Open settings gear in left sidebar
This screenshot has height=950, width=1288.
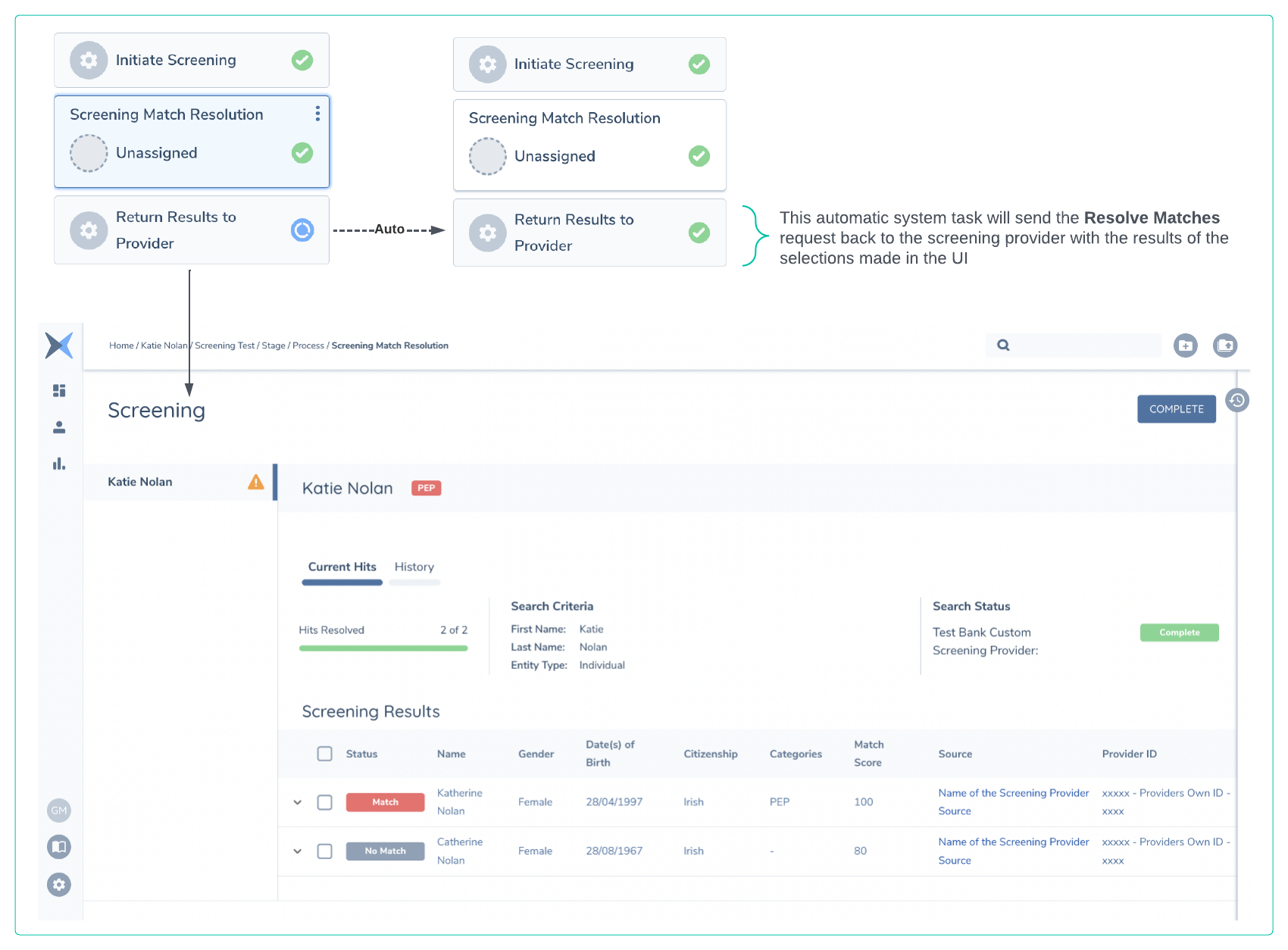tap(59, 884)
